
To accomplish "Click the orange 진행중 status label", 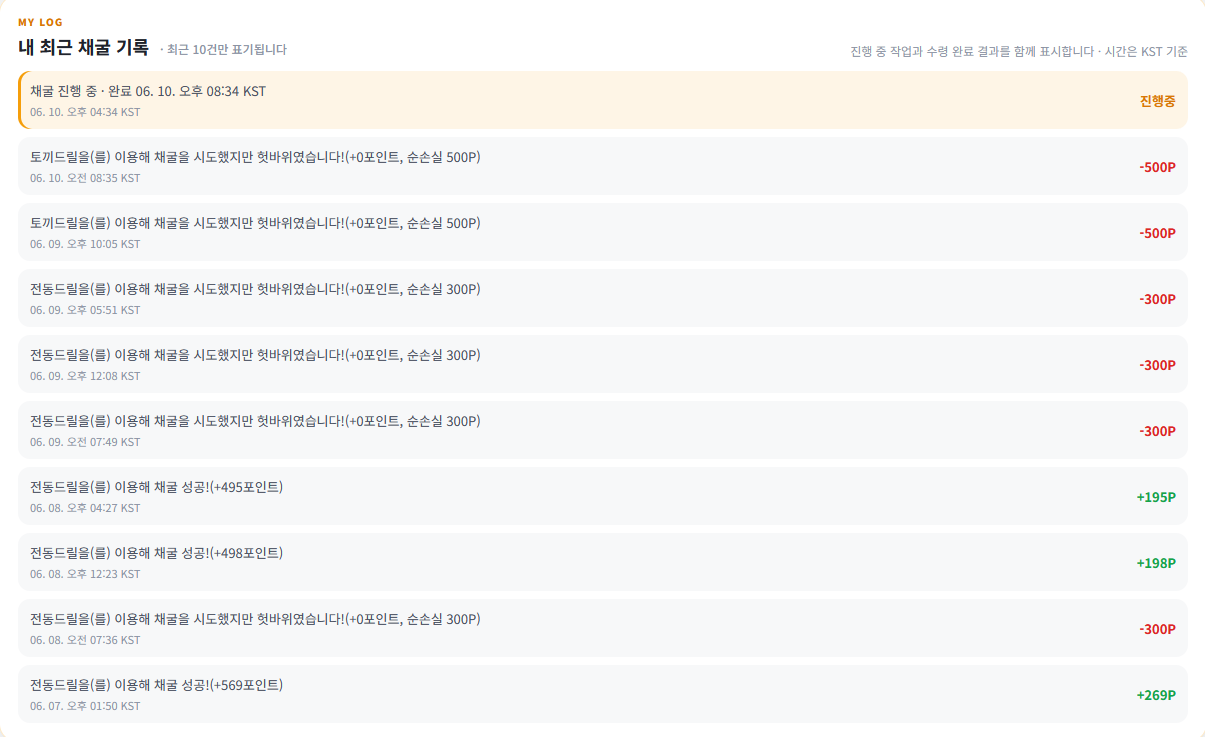I will pos(1157,101).
